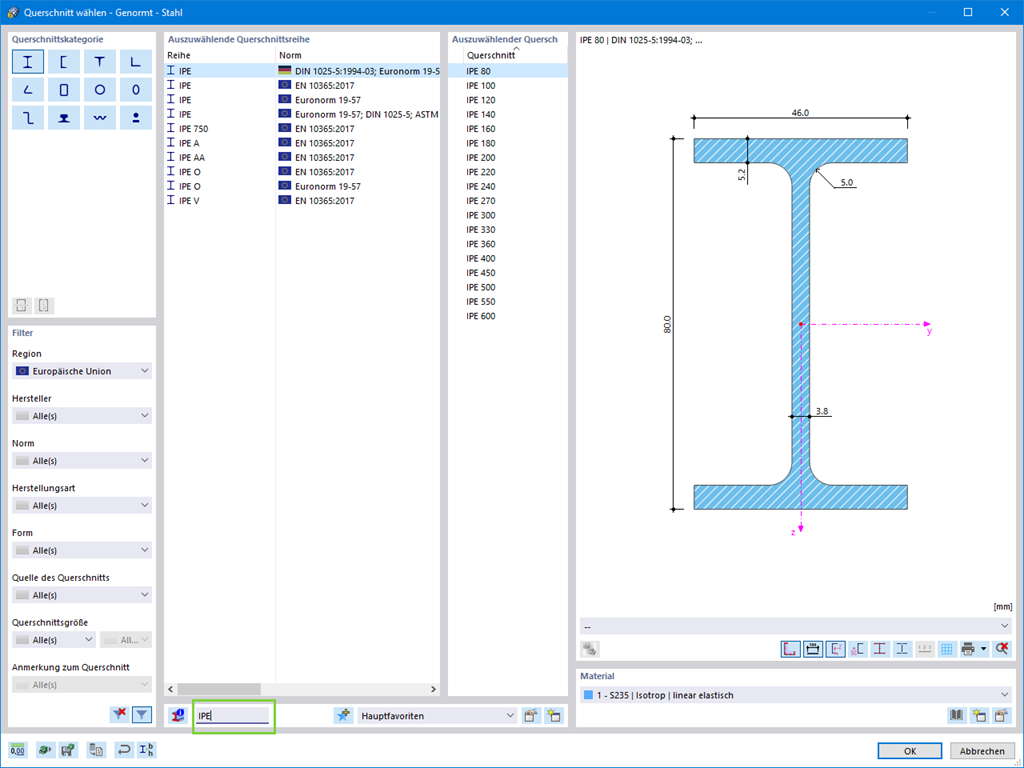Select the circular hollow section category icon

(99, 90)
